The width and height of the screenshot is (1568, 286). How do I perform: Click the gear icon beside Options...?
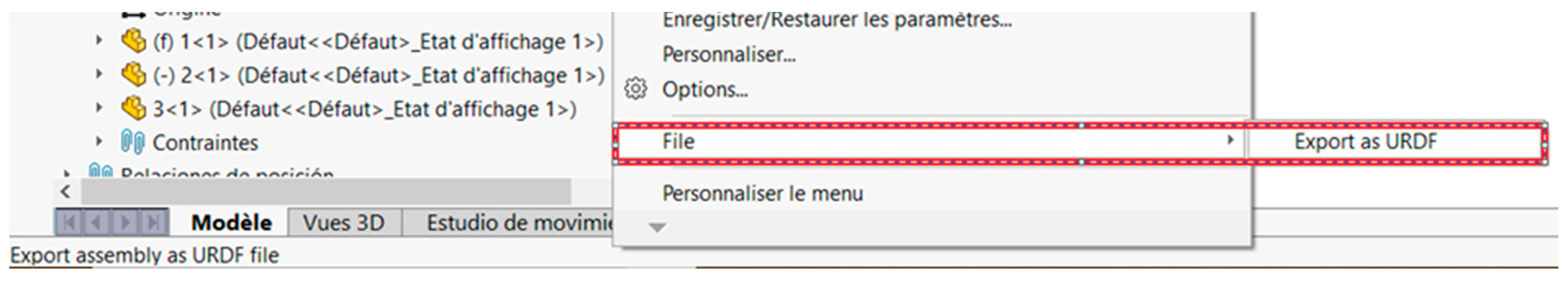635,89
